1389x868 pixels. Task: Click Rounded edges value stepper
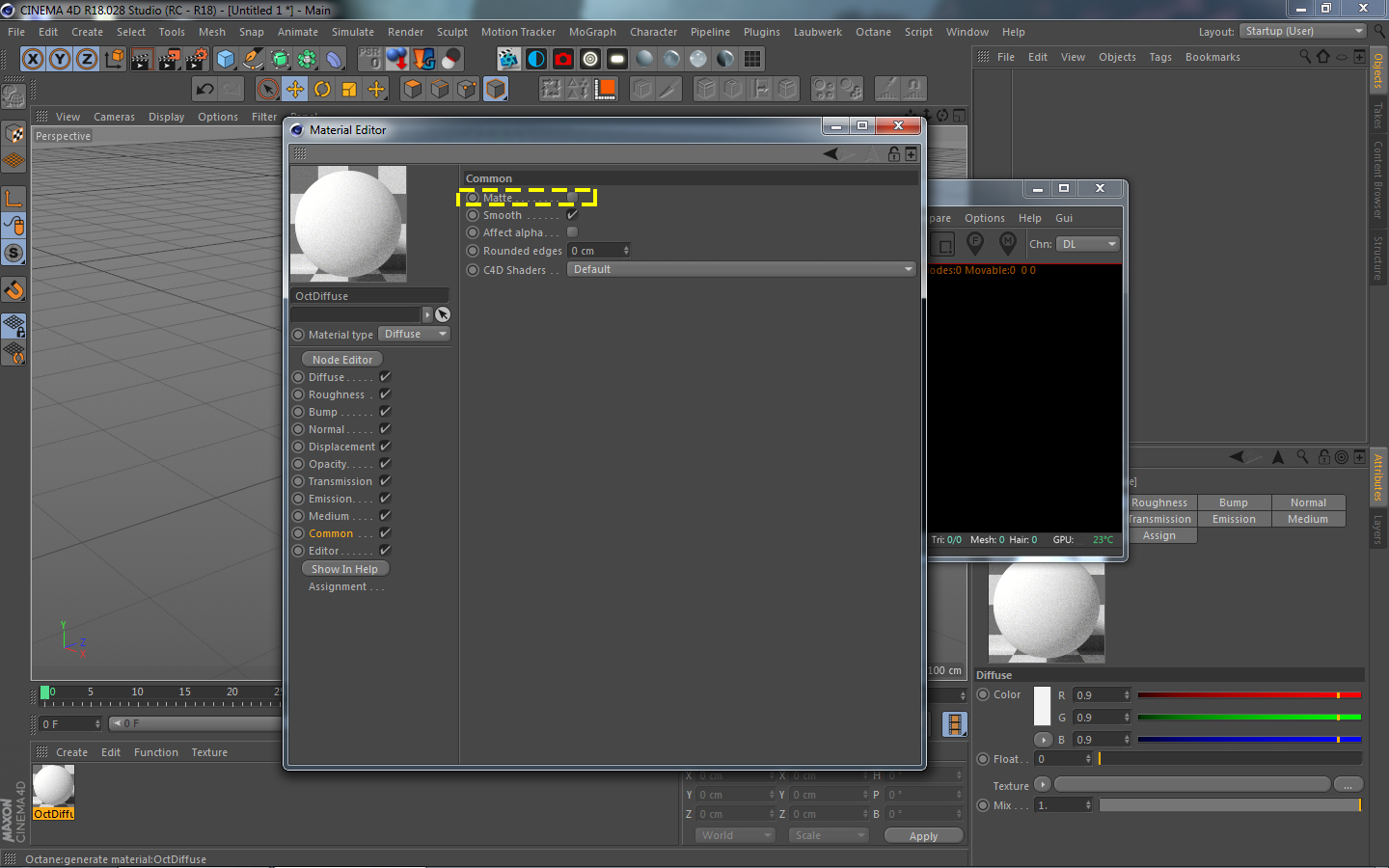[626, 251]
